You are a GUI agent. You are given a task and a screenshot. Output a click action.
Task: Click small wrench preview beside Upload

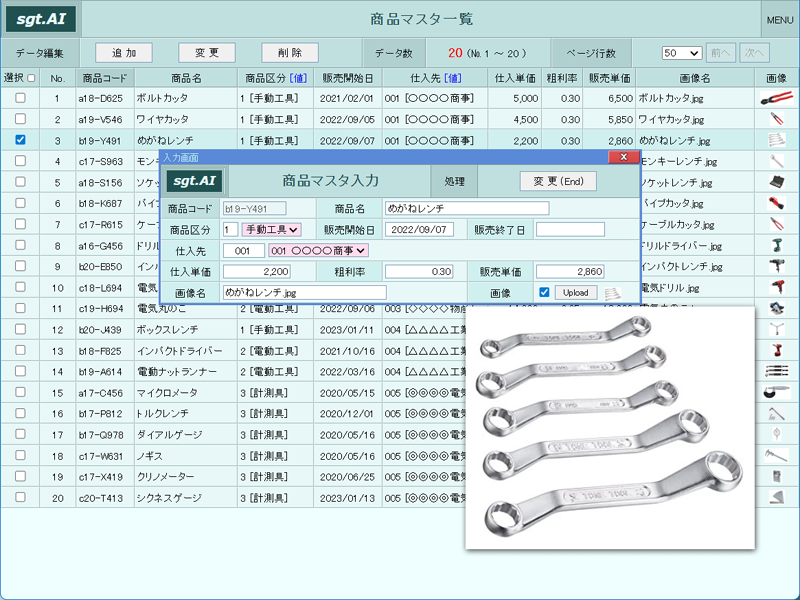pyautogui.click(x=612, y=293)
